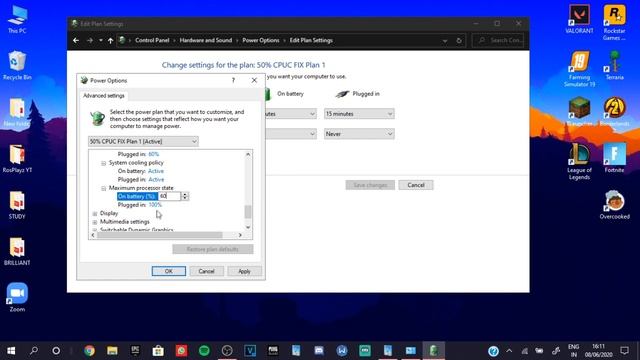Launch Zoom from the desktop

pyautogui.click(x=17, y=298)
